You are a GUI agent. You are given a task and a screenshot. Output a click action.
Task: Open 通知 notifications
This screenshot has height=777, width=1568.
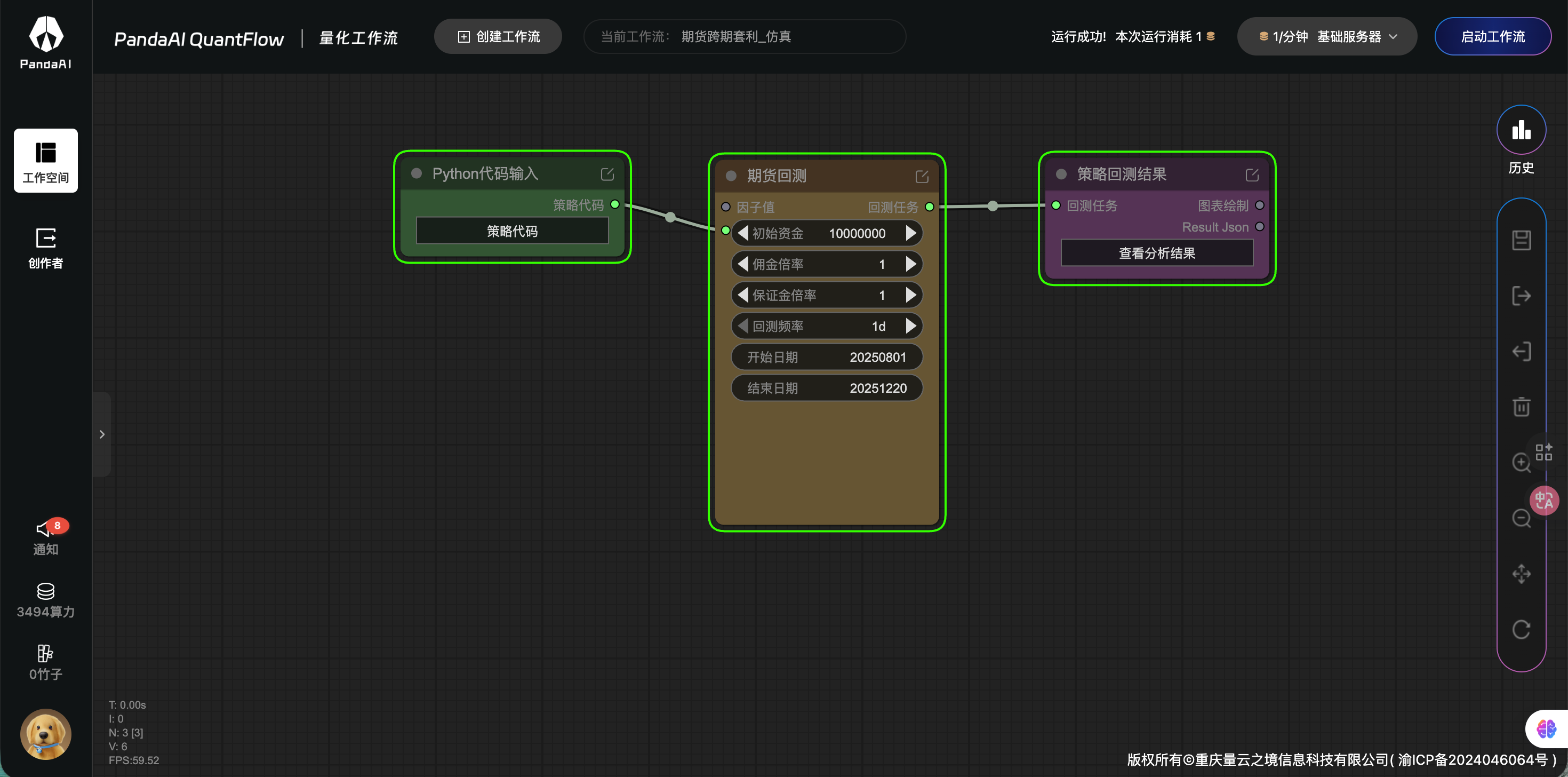pyautogui.click(x=46, y=537)
